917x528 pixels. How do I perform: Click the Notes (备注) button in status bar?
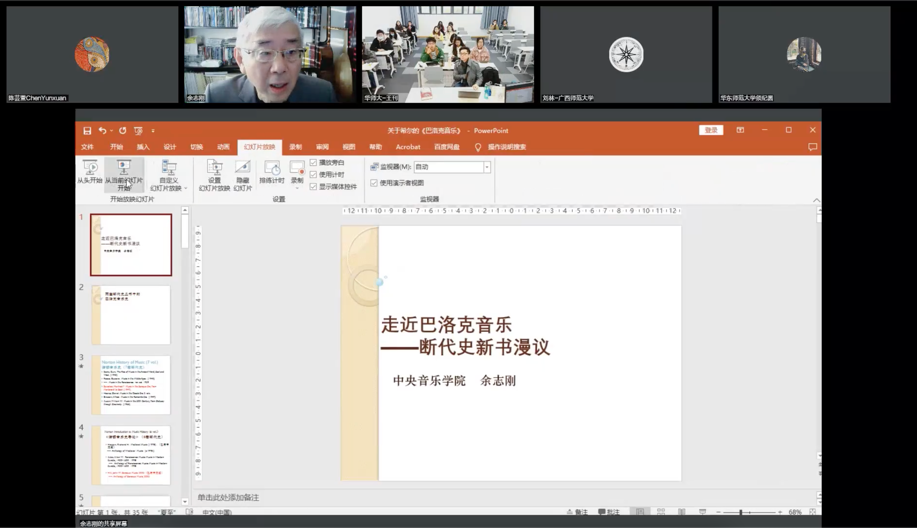577,512
